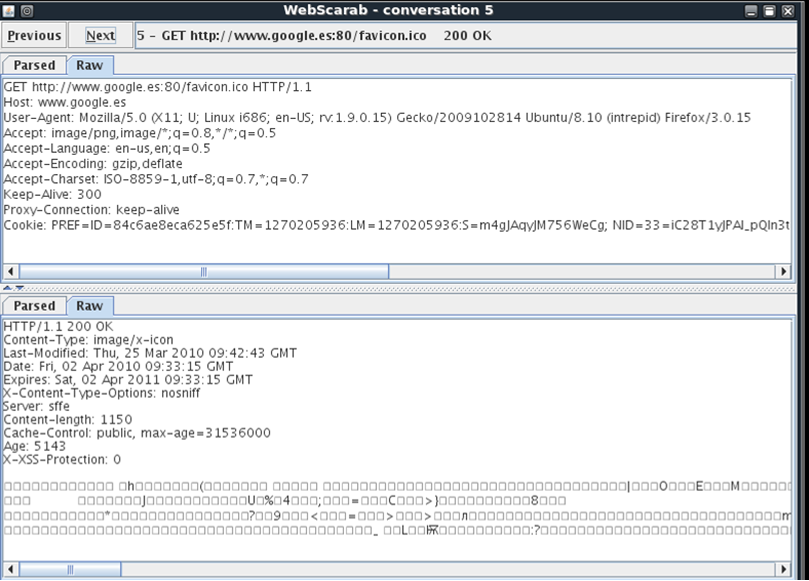The width and height of the screenshot is (809, 581).
Task: Open the conversation URL dropdown field
Action: (x=465, y=36)
